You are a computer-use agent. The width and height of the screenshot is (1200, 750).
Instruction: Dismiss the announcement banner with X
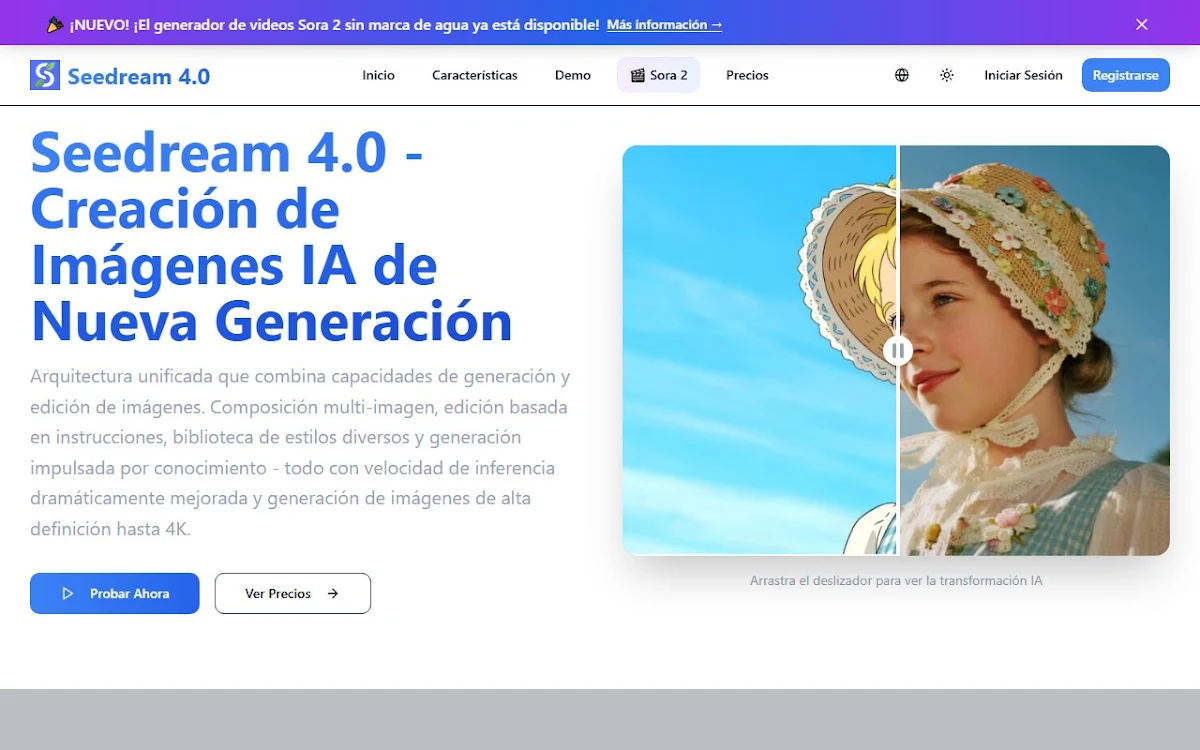(x=1142, y=24)
